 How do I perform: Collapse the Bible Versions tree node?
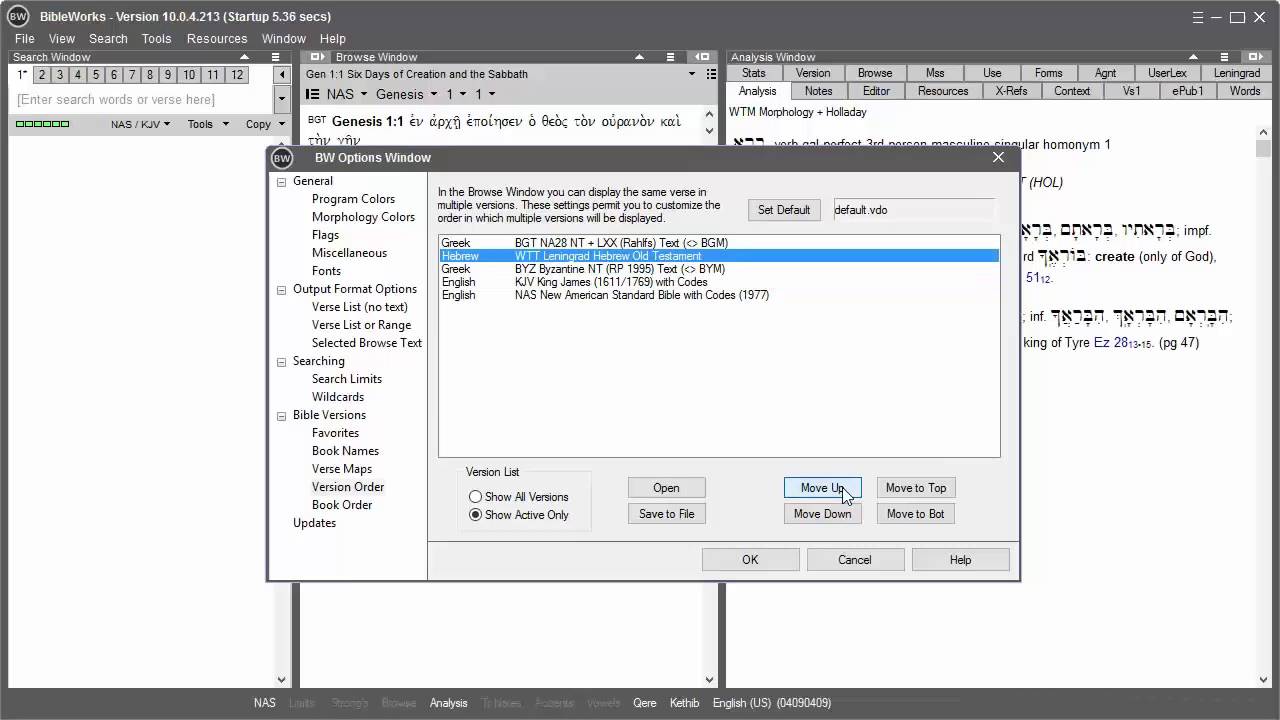click(x=281, y=416)
